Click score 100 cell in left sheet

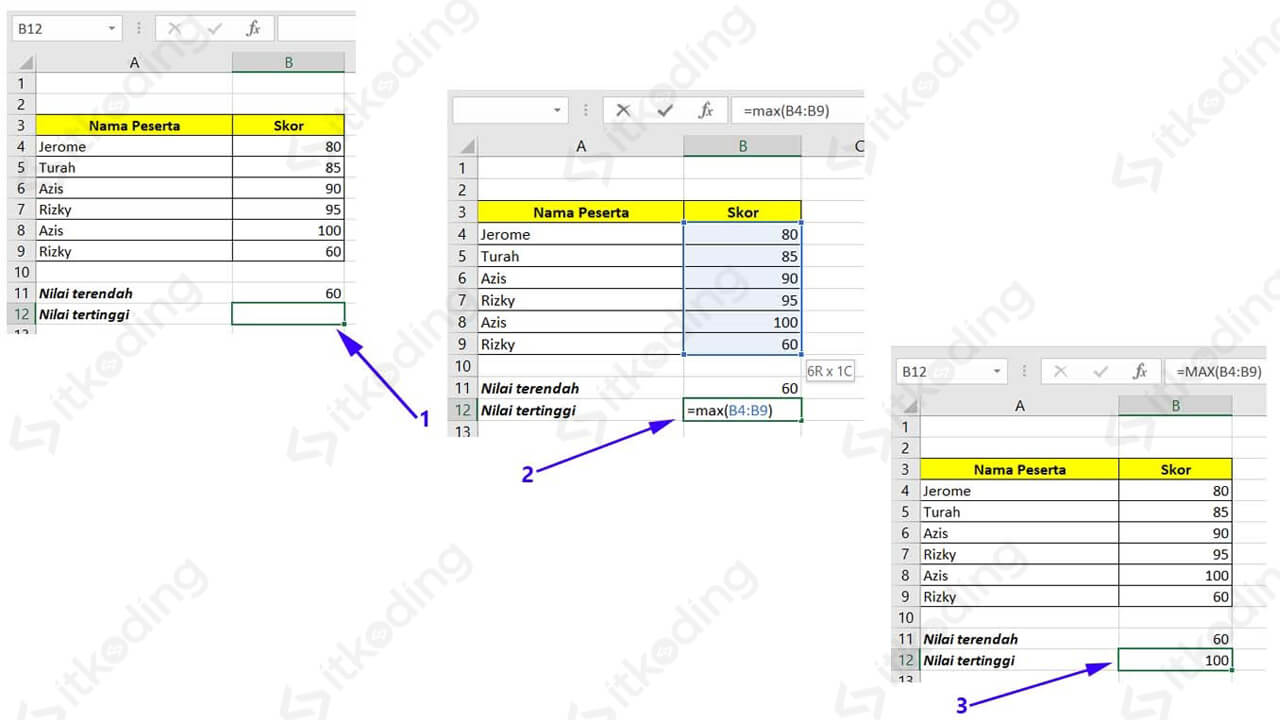288,230
